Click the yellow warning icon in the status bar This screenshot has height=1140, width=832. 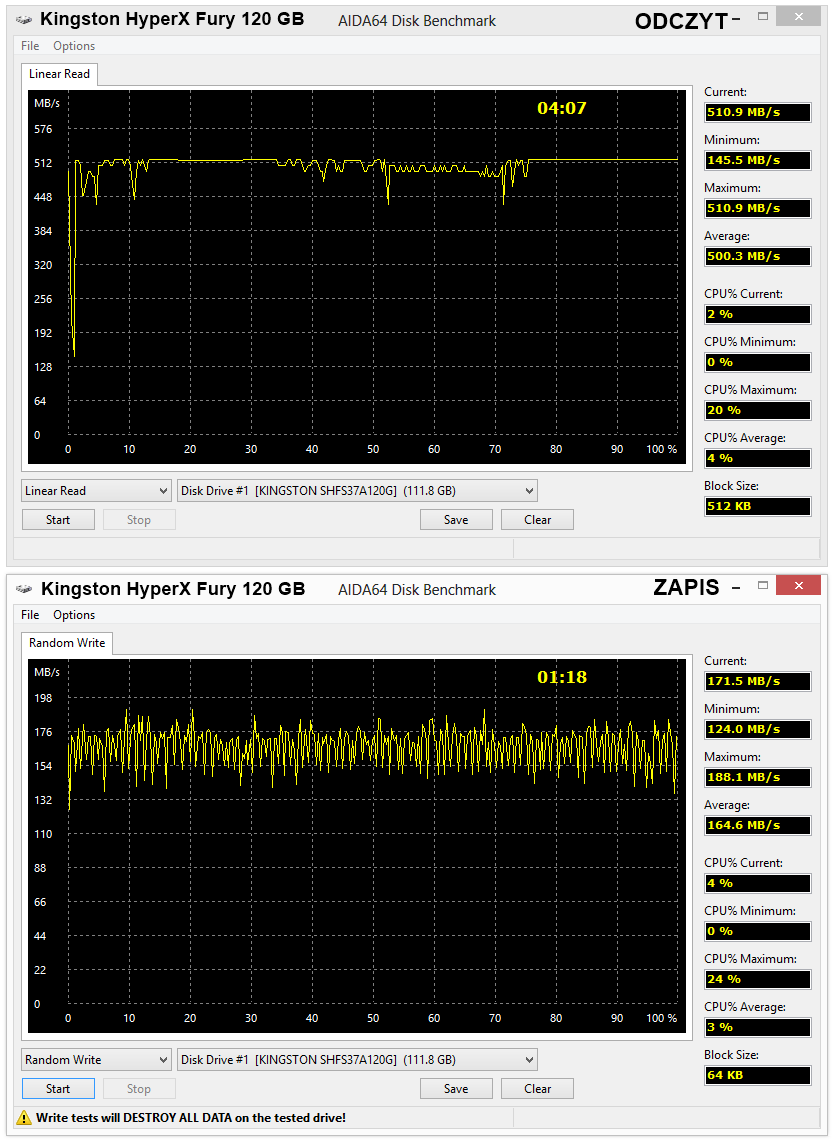(x=24, y=1117)
